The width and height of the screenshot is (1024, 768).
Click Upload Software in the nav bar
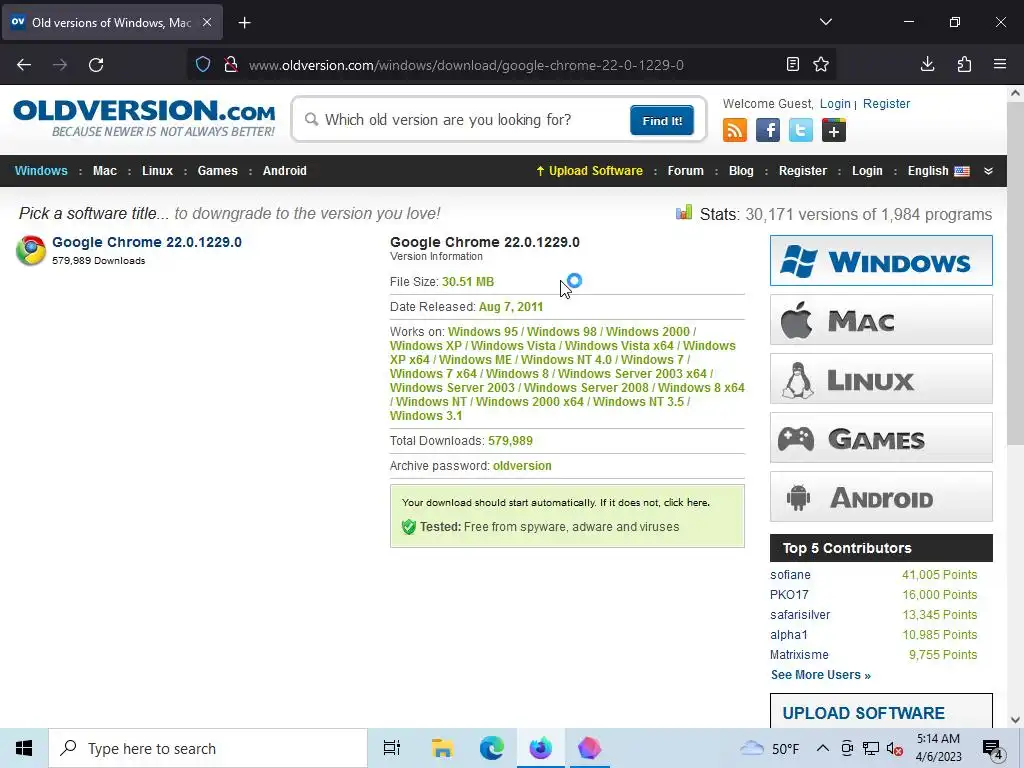click(x=590, y=171)
